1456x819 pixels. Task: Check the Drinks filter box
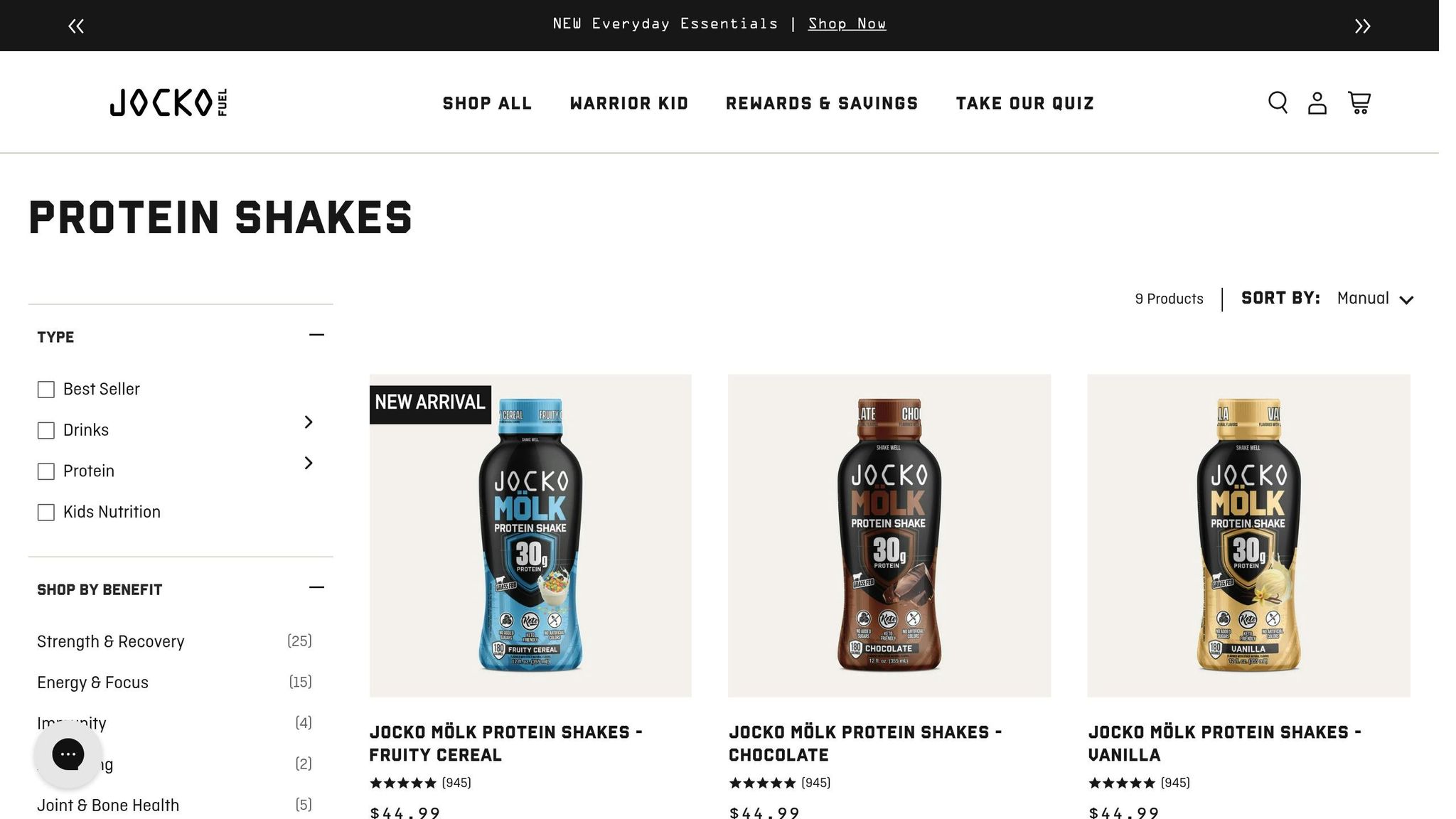[x=46, y=431]
